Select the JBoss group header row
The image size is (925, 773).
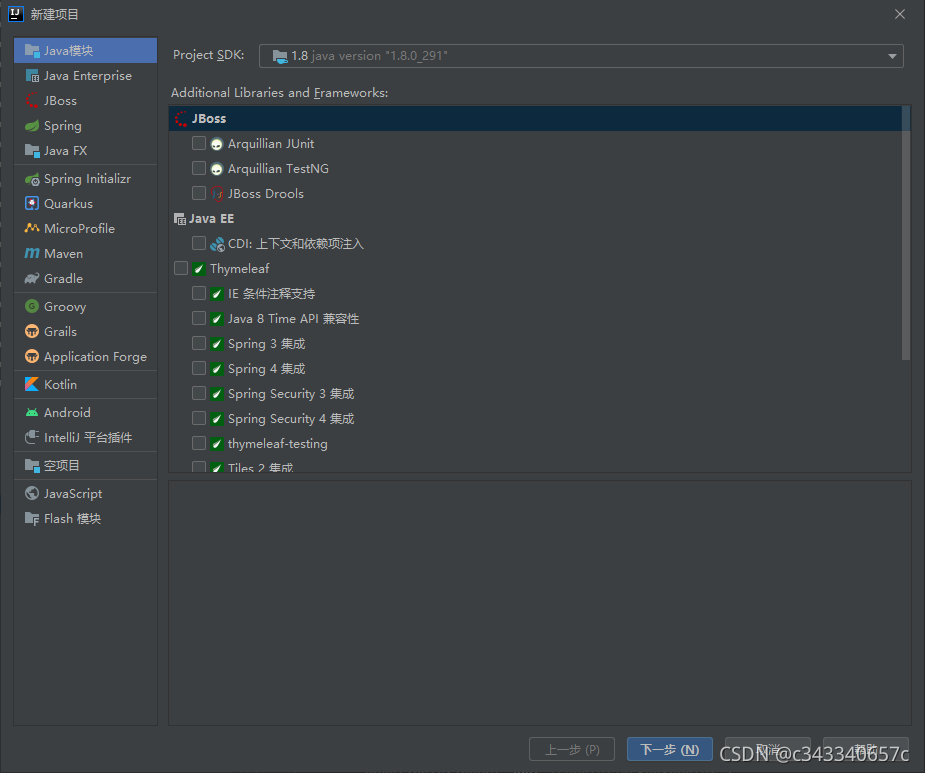536,119
